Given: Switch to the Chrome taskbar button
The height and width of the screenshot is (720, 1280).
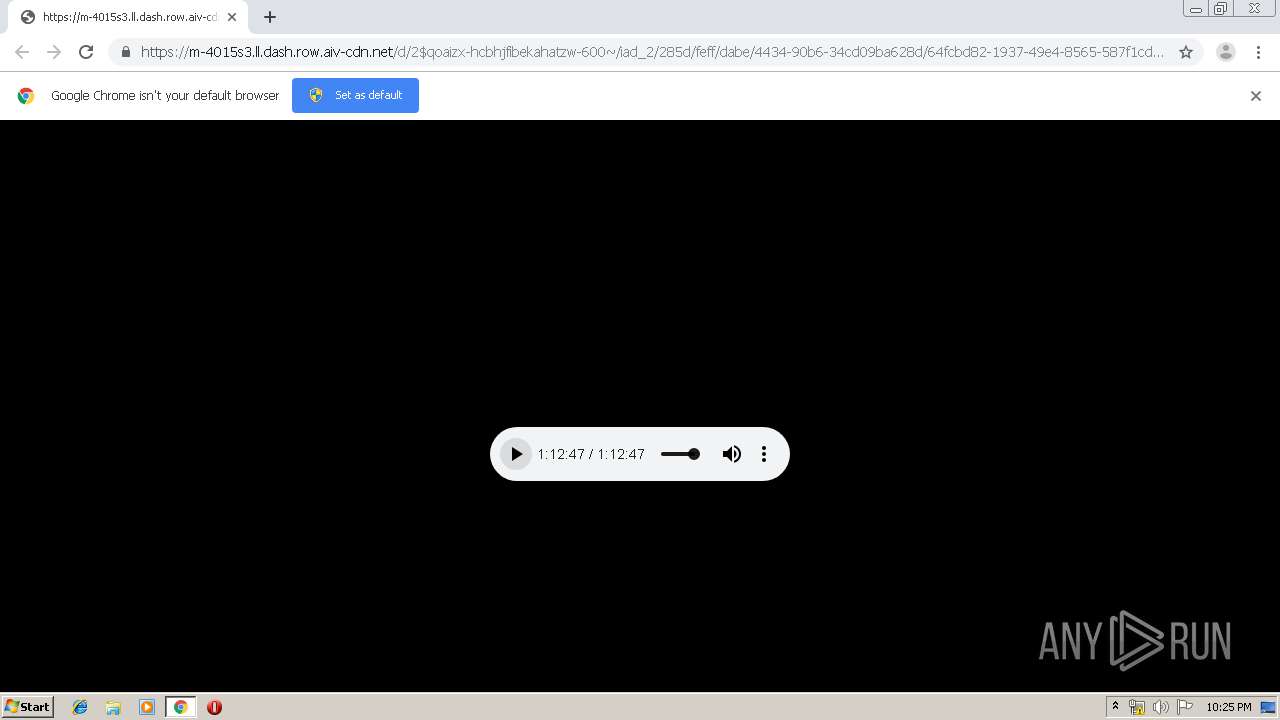Looking at the screenshot, I should (x=181, y=707).
